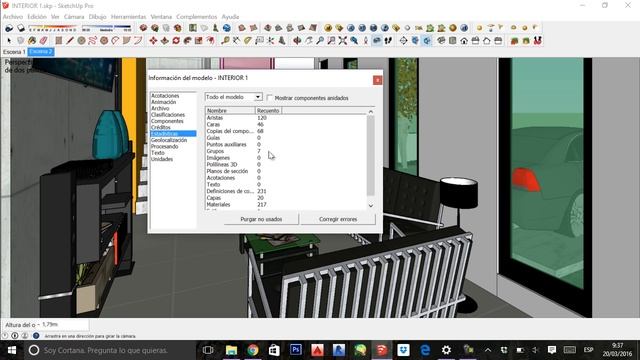This screenshot has height=360, width=640.
Task: Choose the Rotate tool
Action: tap(176, 40)
